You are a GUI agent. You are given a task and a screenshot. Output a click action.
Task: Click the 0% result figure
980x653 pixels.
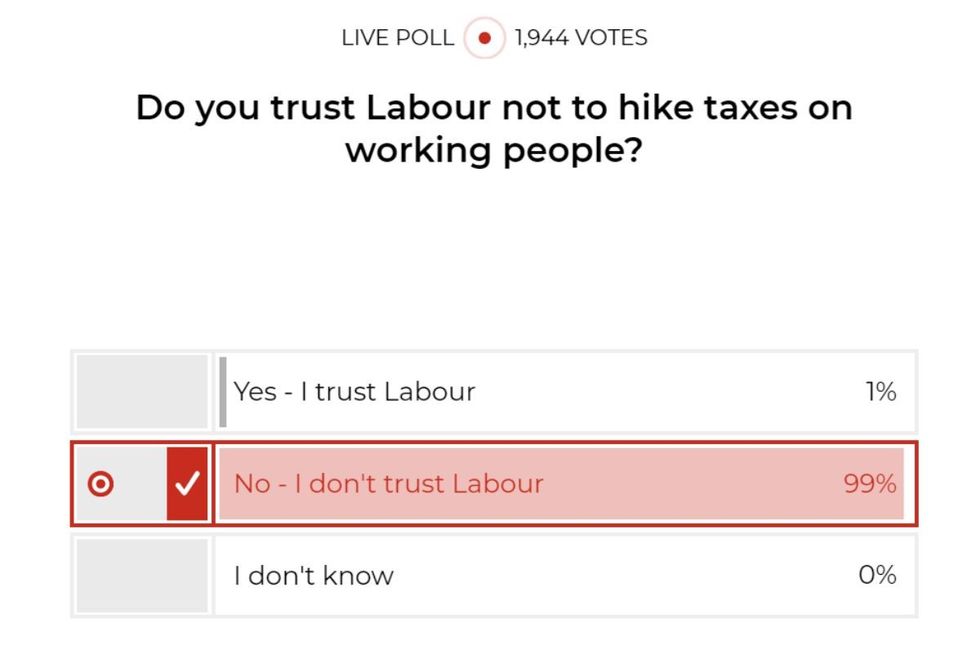[x=877, y=575]
